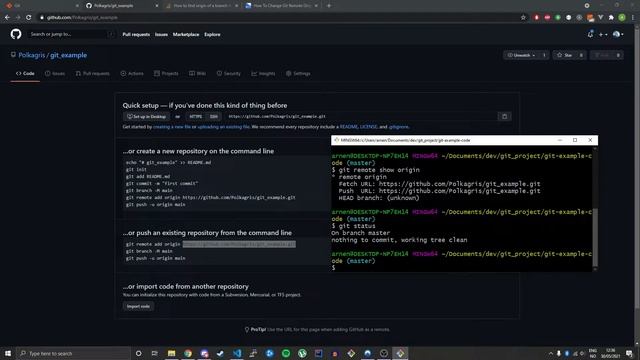Focus the GitHub search box

point(71,34)
